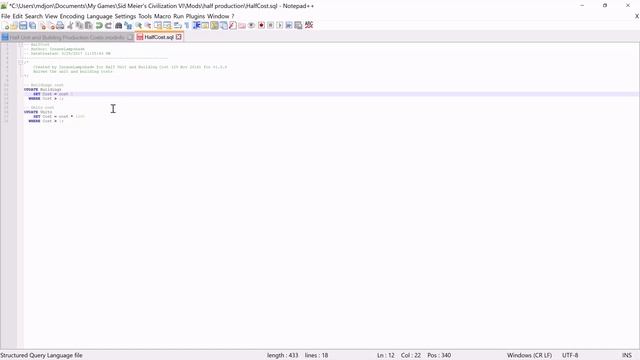Click the 'Ln : 12' status entry
Screen dimensions: 640x360
point(386,356)
